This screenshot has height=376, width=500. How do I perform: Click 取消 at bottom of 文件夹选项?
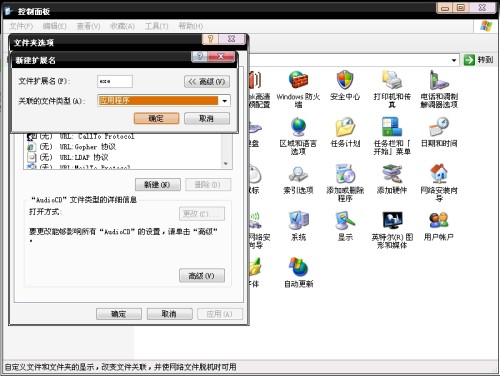(x=169, y=314)
